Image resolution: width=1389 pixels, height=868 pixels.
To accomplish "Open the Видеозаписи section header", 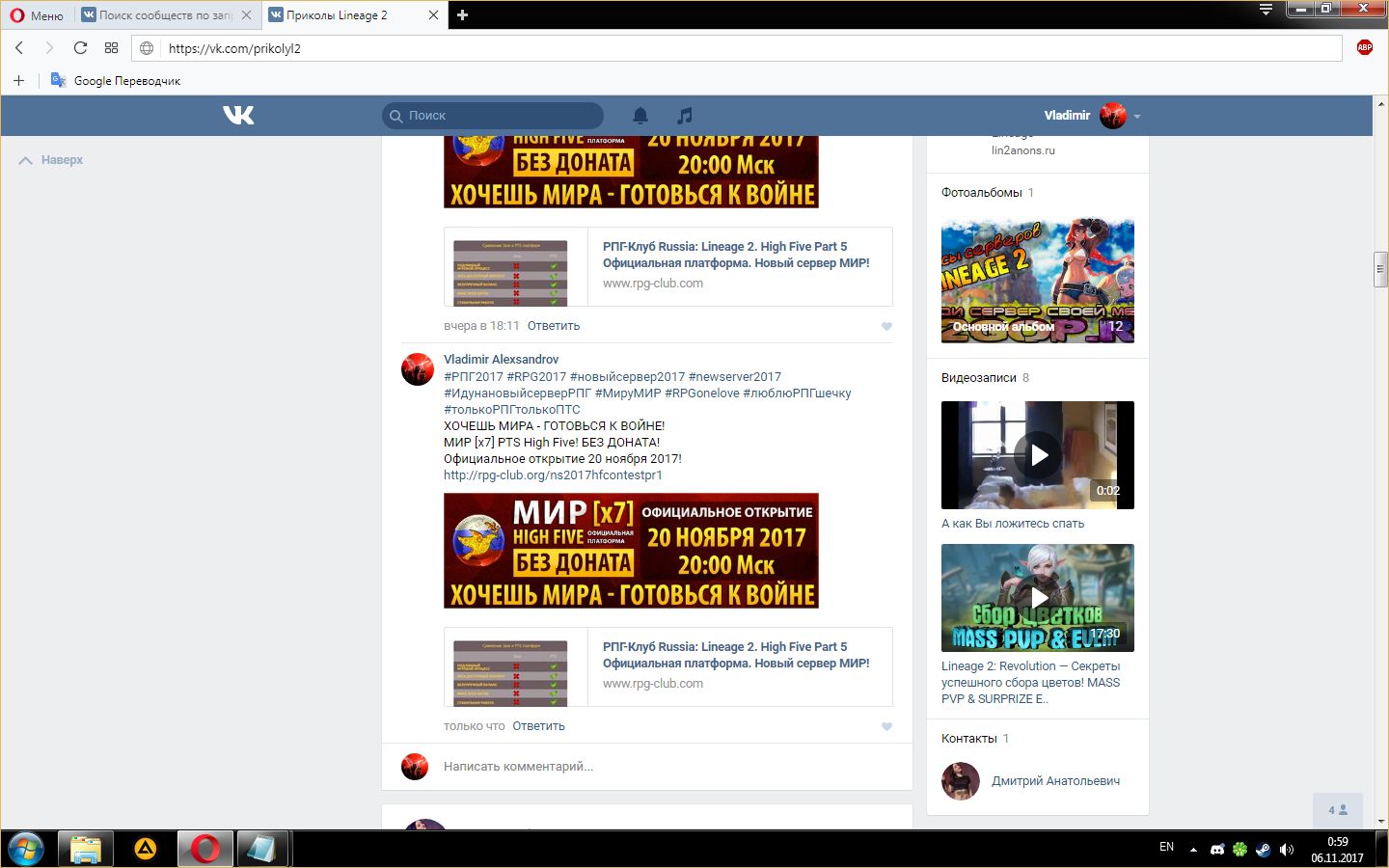I will point(979,378).
